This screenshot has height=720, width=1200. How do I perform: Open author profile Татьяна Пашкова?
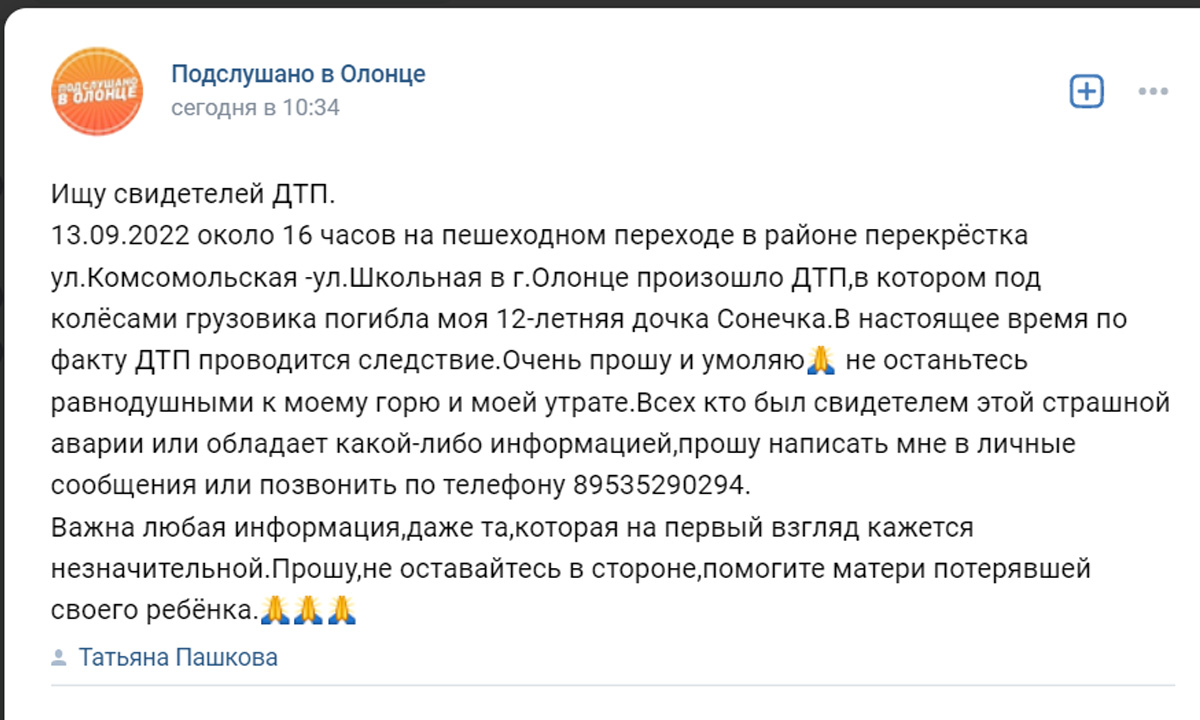[178, 657]
